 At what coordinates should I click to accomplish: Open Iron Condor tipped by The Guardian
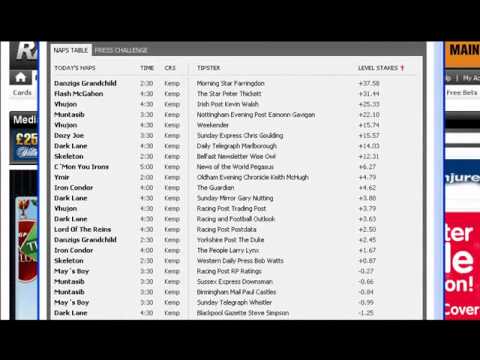pos(74,188)
